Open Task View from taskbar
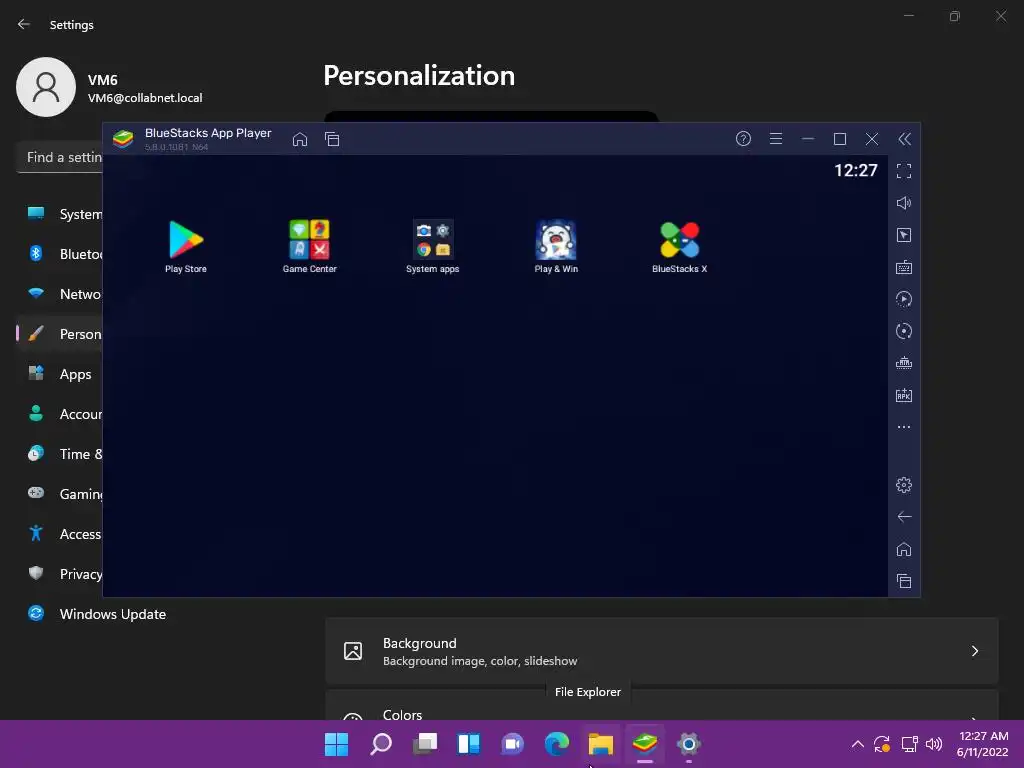This screenshot has height=768, width=1024. click(x=424, y=744)
